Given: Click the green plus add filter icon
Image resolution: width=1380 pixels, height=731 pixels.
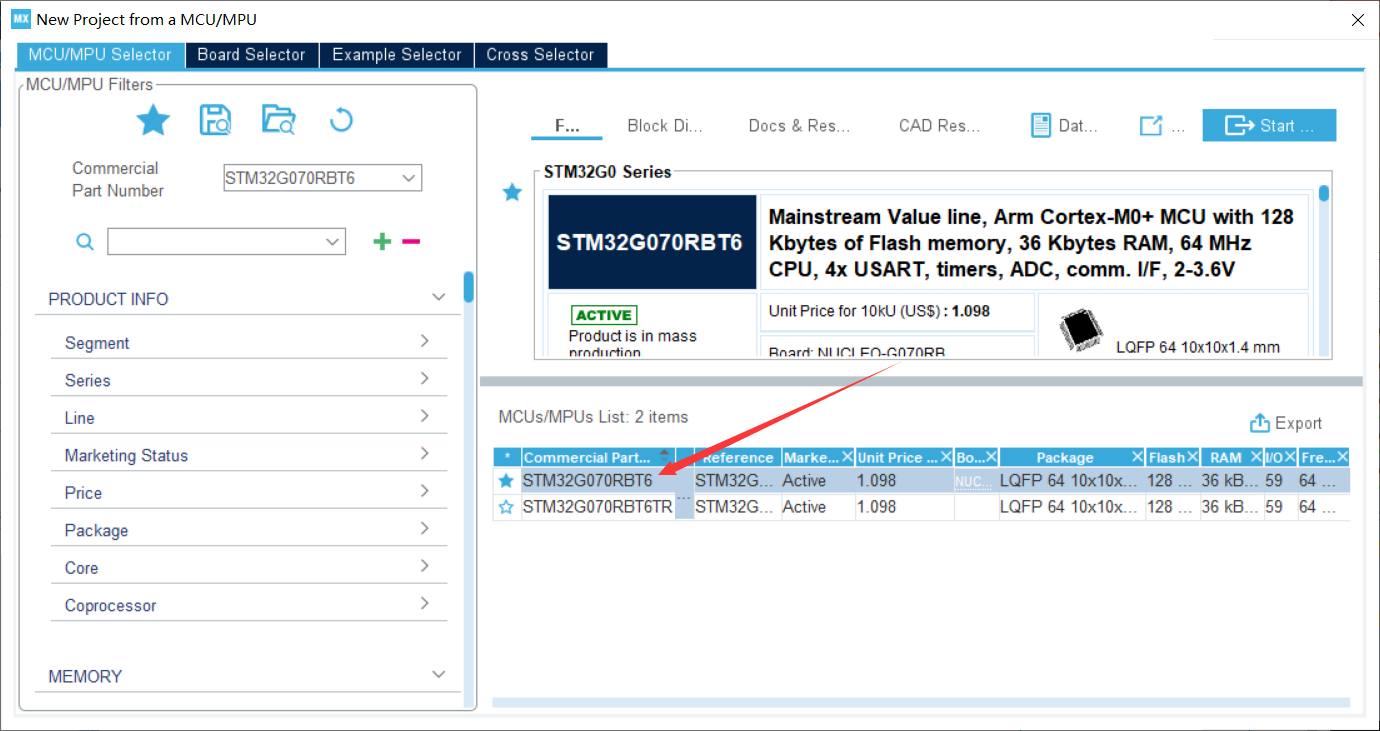Looking at the screenshot, I should pos(382,241).
